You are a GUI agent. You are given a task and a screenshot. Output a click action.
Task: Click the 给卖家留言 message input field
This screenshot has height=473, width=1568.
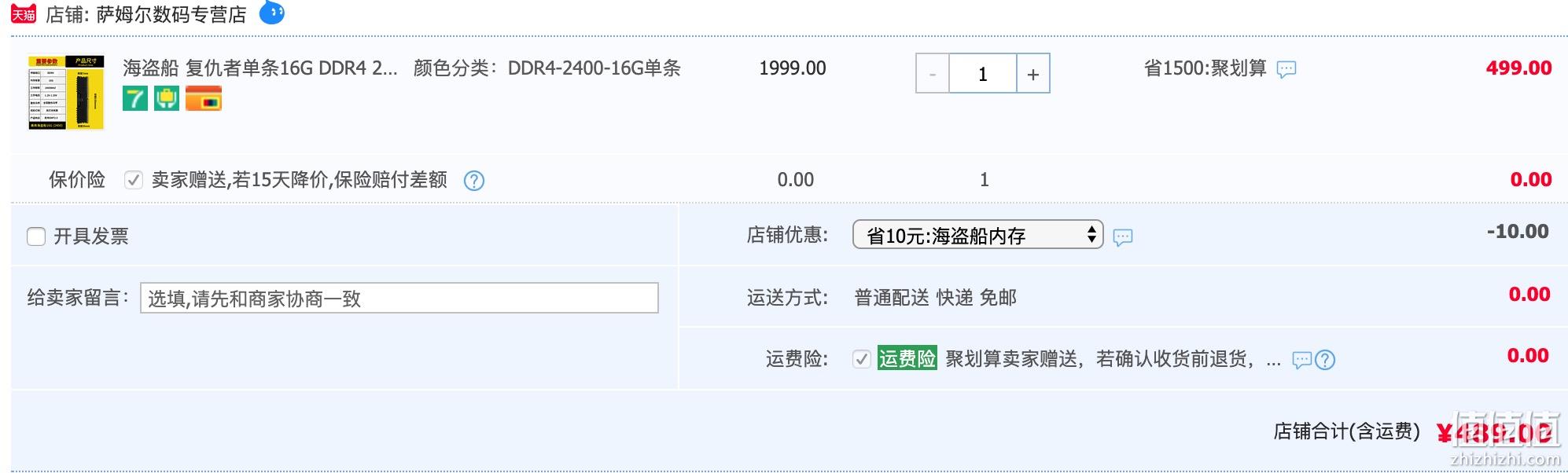click(399, 298)
